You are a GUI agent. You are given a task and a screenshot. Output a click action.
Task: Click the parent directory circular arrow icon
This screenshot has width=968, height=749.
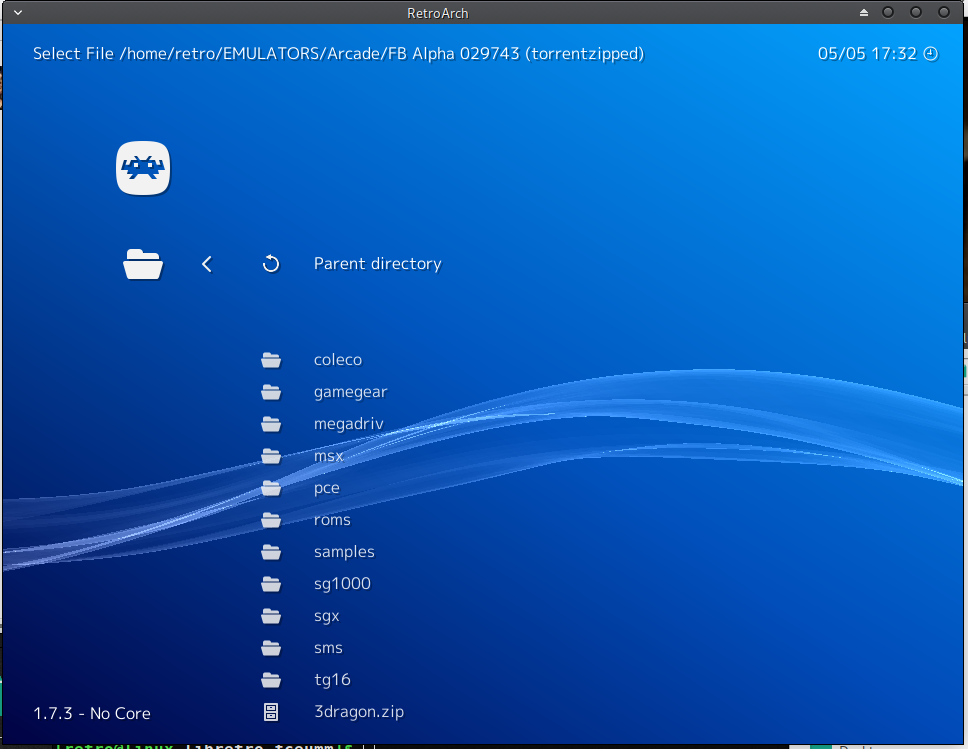click(x=271, y=264)
